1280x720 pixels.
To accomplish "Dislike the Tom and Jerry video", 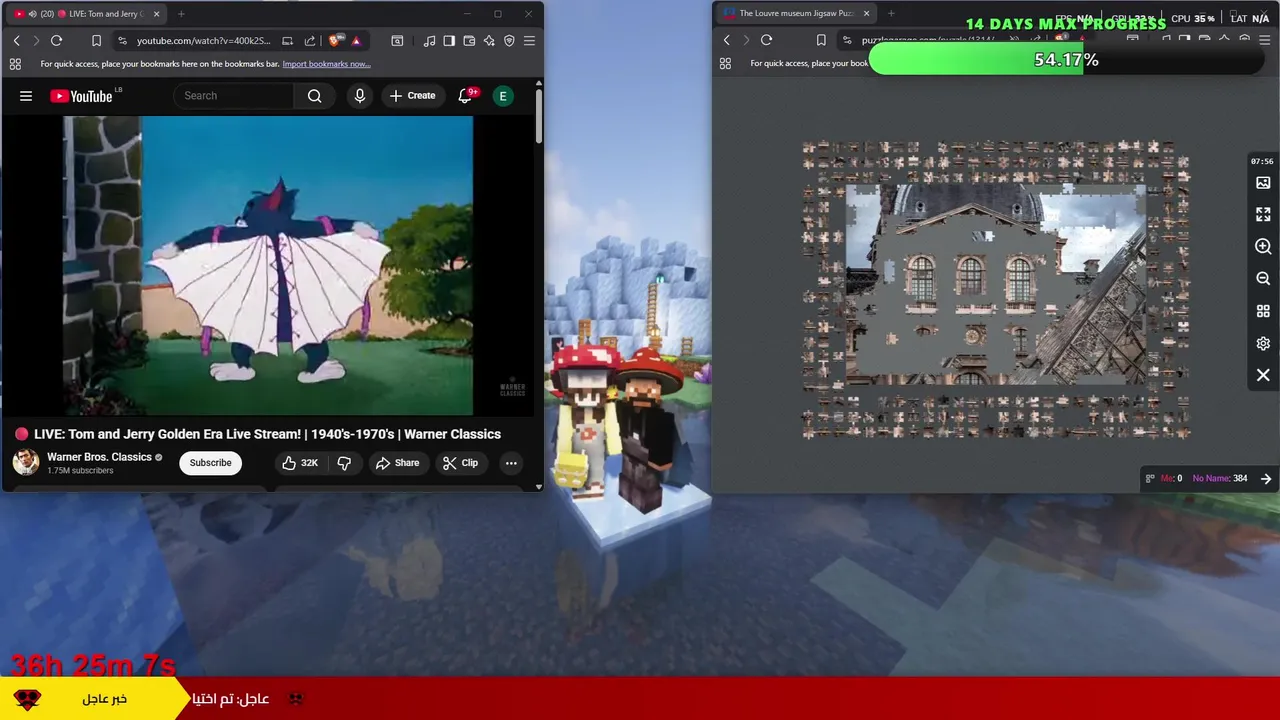I will (x=344, y=463).
